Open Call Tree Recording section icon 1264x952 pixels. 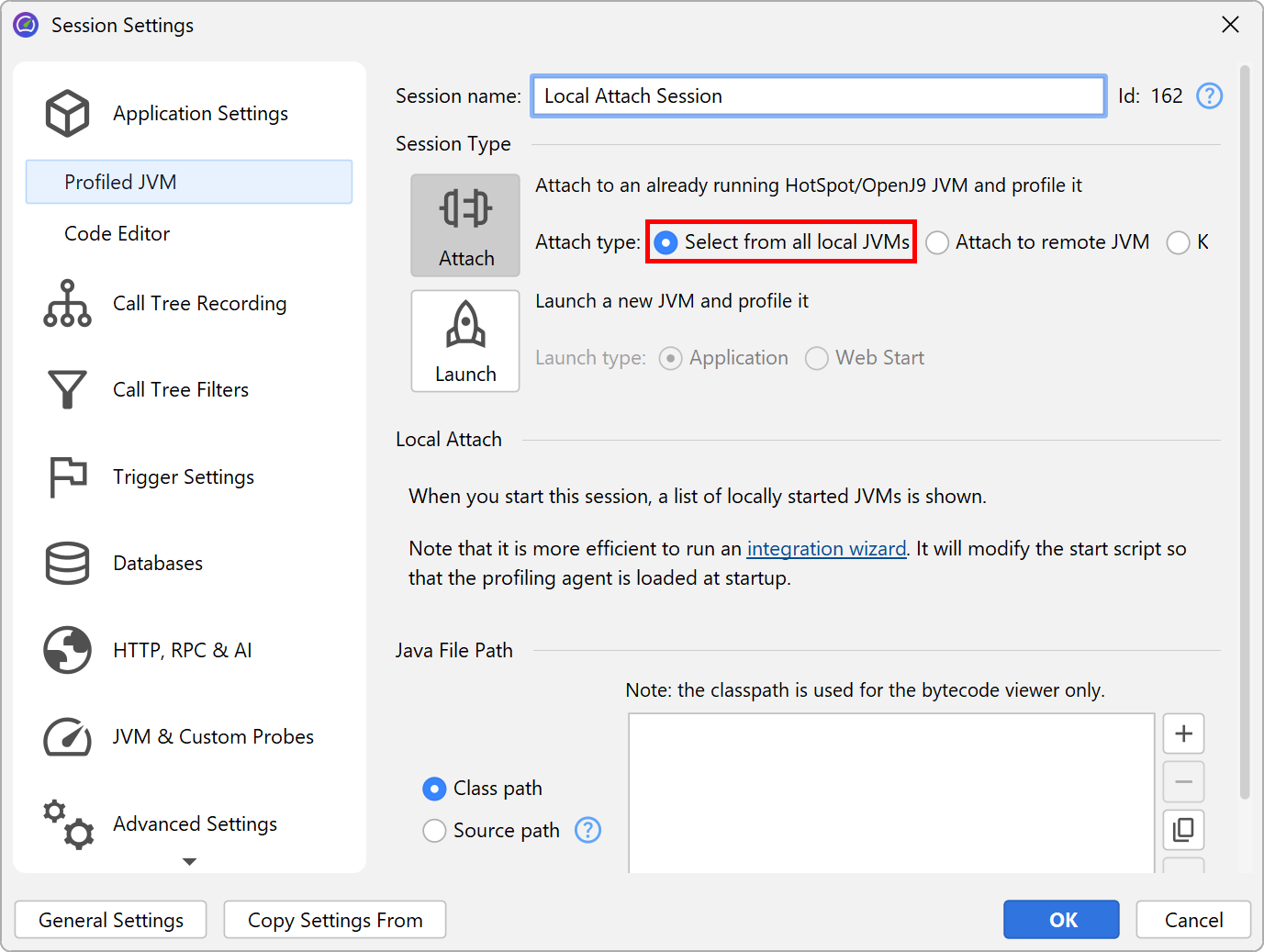67,304
